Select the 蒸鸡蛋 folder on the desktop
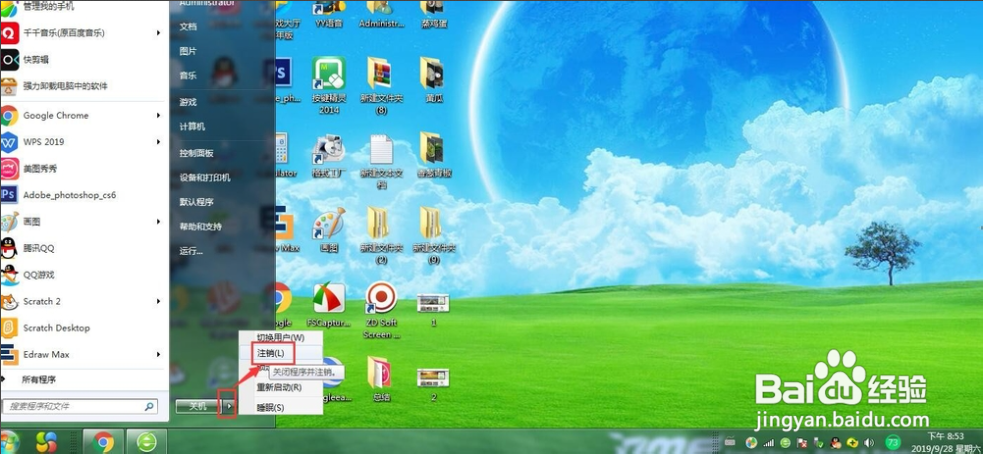 point(432,15)
